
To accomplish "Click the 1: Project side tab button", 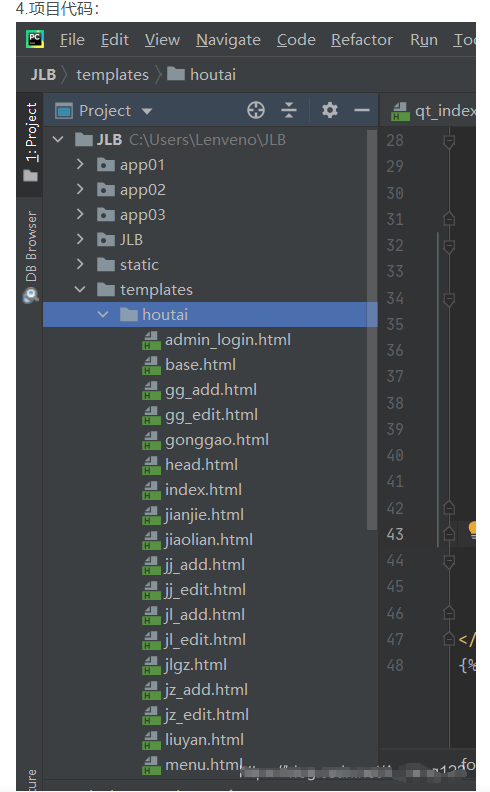I will coord(31,141).
